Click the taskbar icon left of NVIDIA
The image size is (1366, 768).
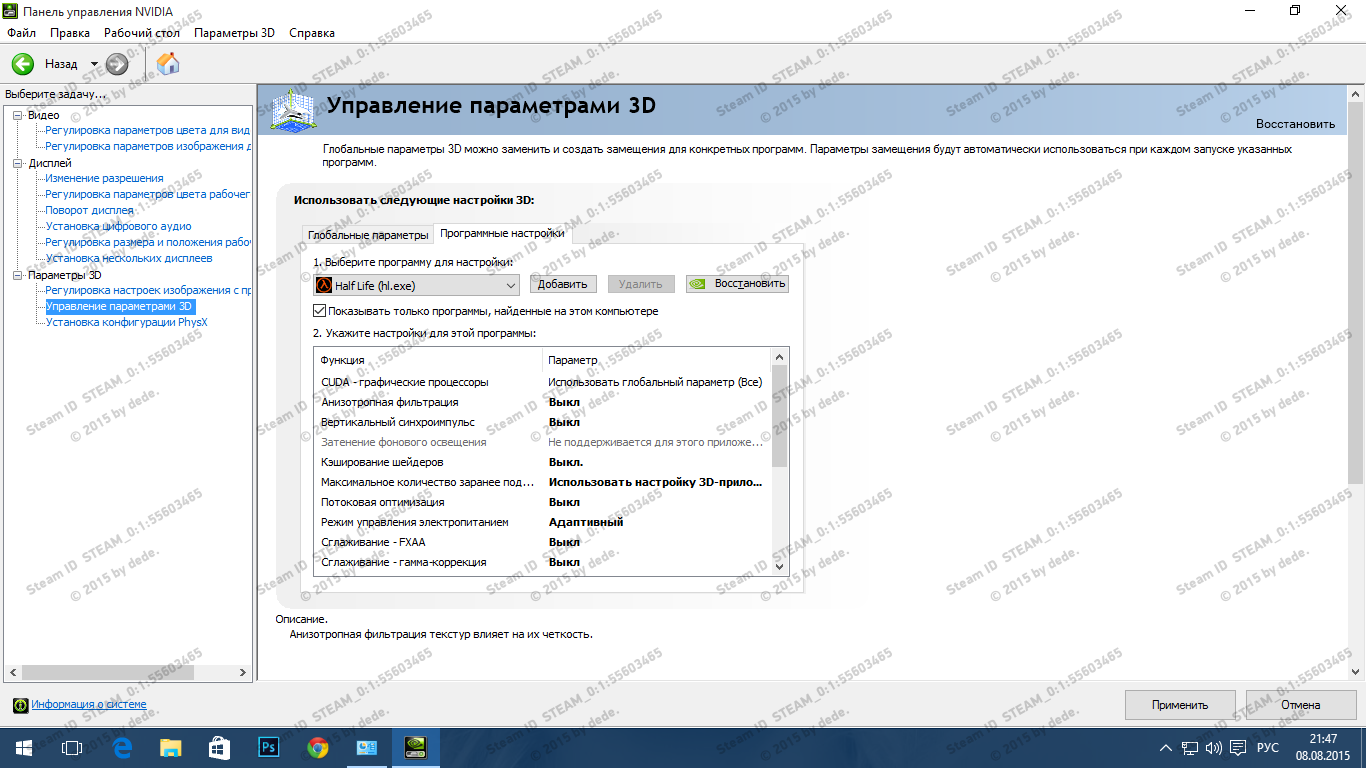[366, 747]
